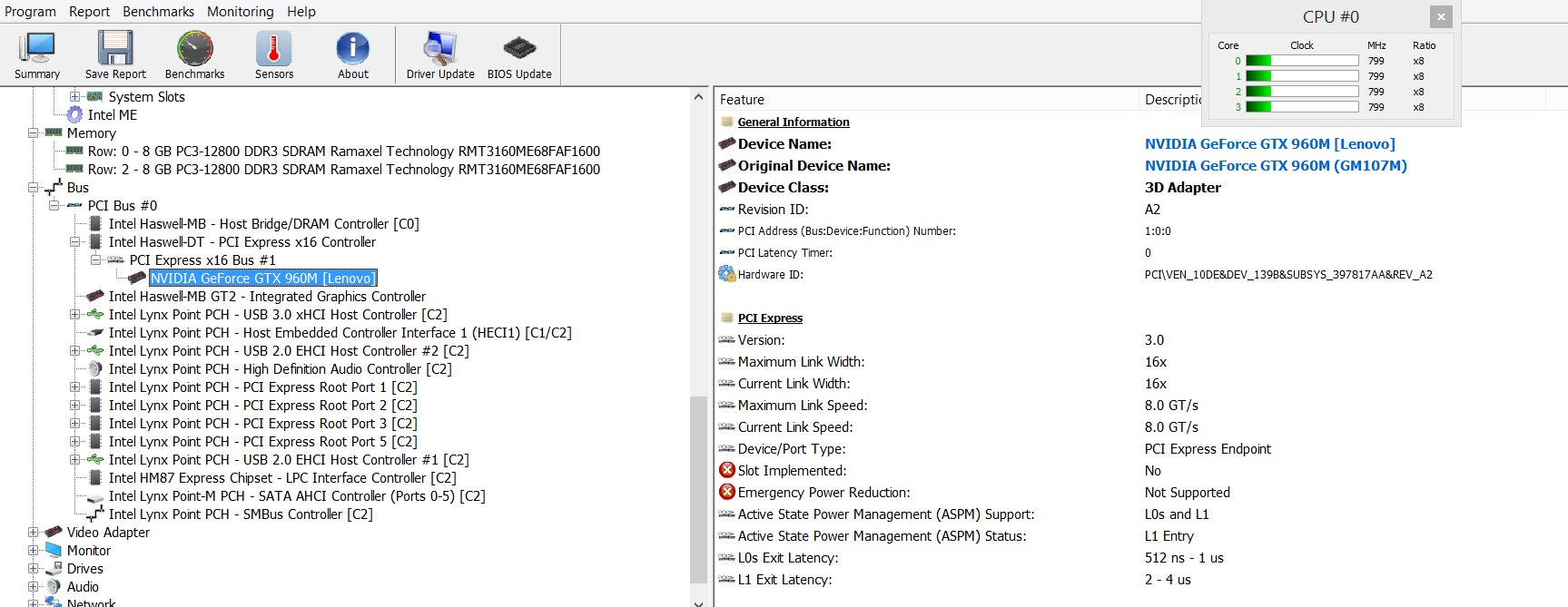
Task: Open the Sensors thermometer icon
Action: 274,48
